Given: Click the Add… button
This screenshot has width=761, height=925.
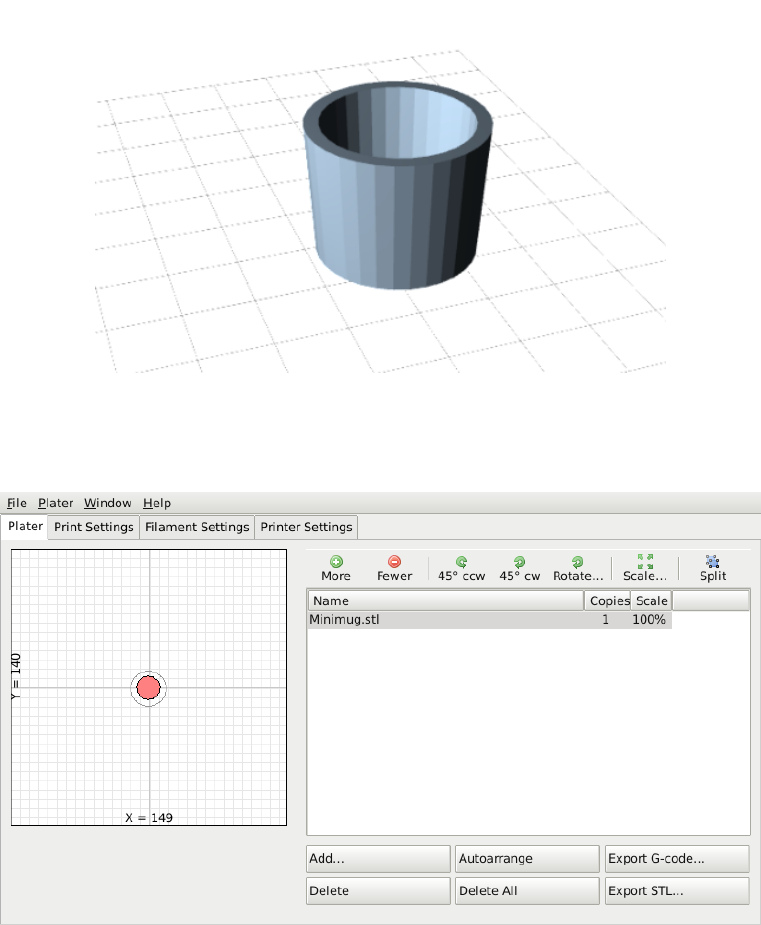Looking at the screenshot, I should (x=378, y=858).
